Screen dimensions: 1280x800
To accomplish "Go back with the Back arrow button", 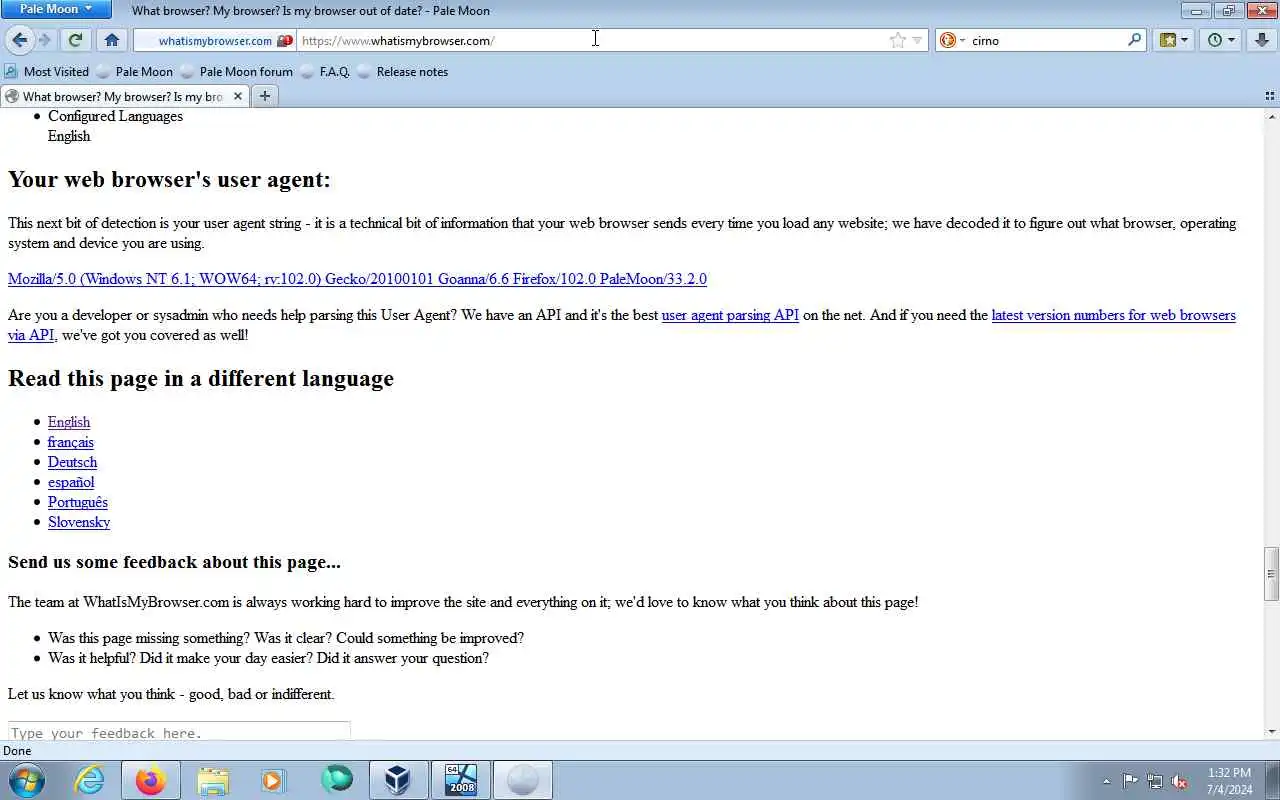I will [20, 40].
